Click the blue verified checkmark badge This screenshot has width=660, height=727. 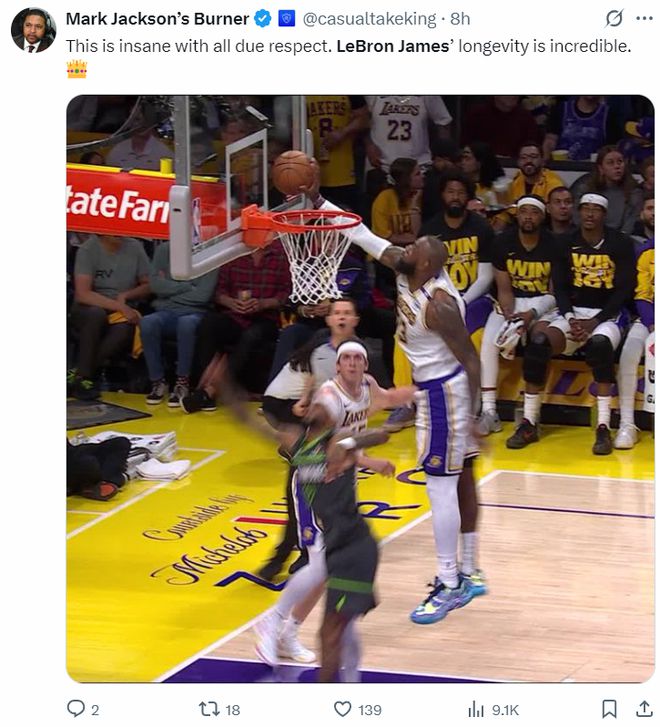tap(263, 19)
